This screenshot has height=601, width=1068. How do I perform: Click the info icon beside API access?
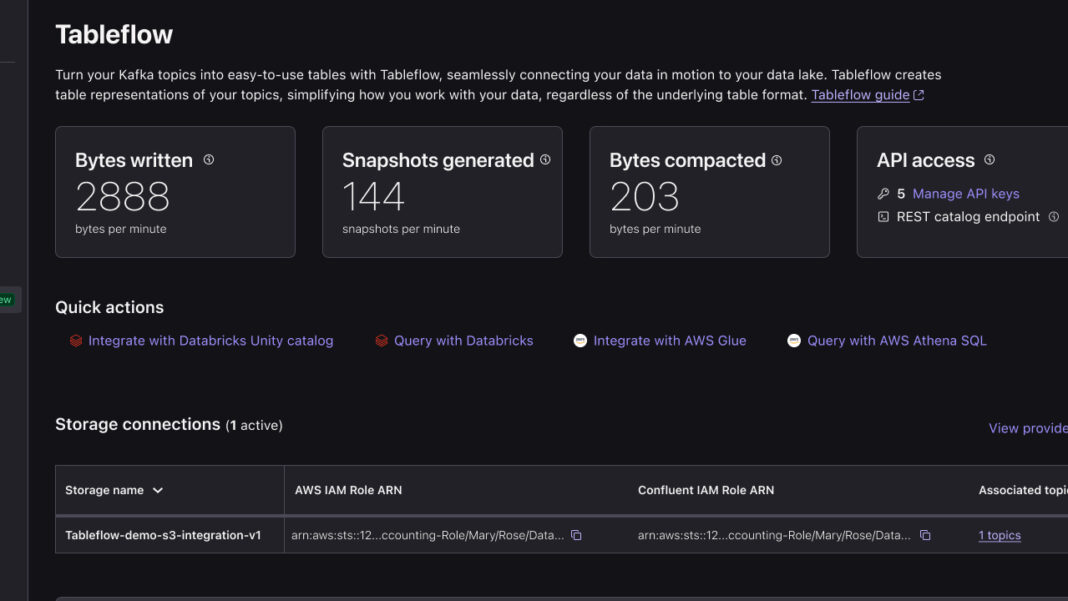coord(989,160)
